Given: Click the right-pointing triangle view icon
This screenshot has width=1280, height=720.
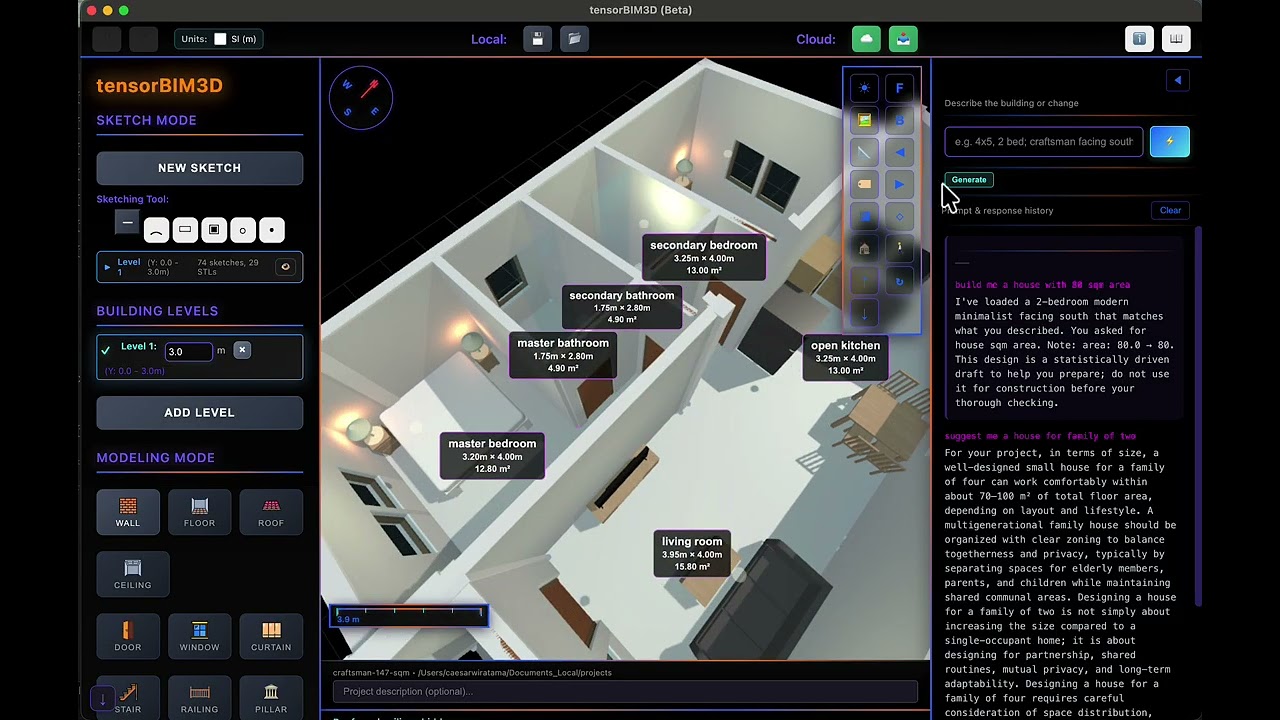Looking at the screenshot, I should [899, 184].
